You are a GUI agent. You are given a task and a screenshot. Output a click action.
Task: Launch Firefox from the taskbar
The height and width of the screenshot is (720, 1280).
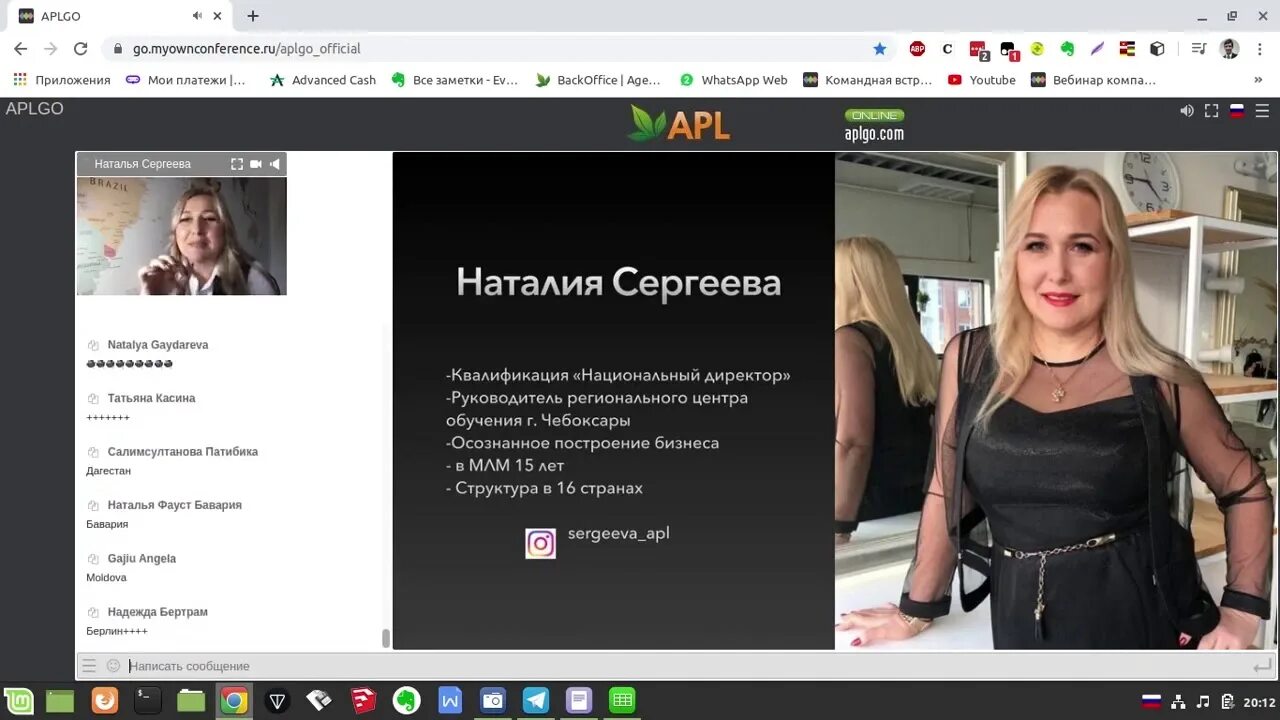tap(105, 701)
